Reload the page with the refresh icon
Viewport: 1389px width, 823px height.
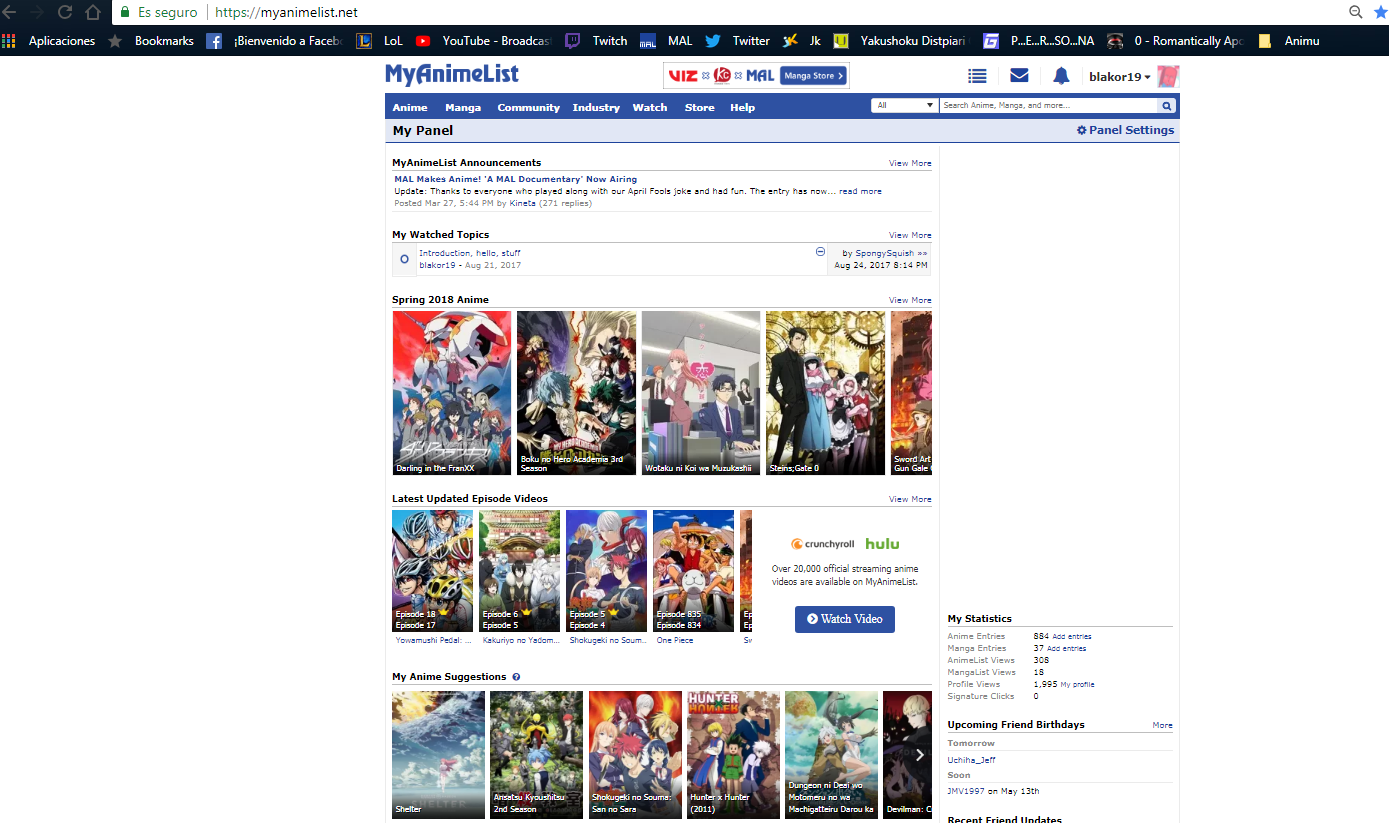pyautogui.click(x=65, y=12)
